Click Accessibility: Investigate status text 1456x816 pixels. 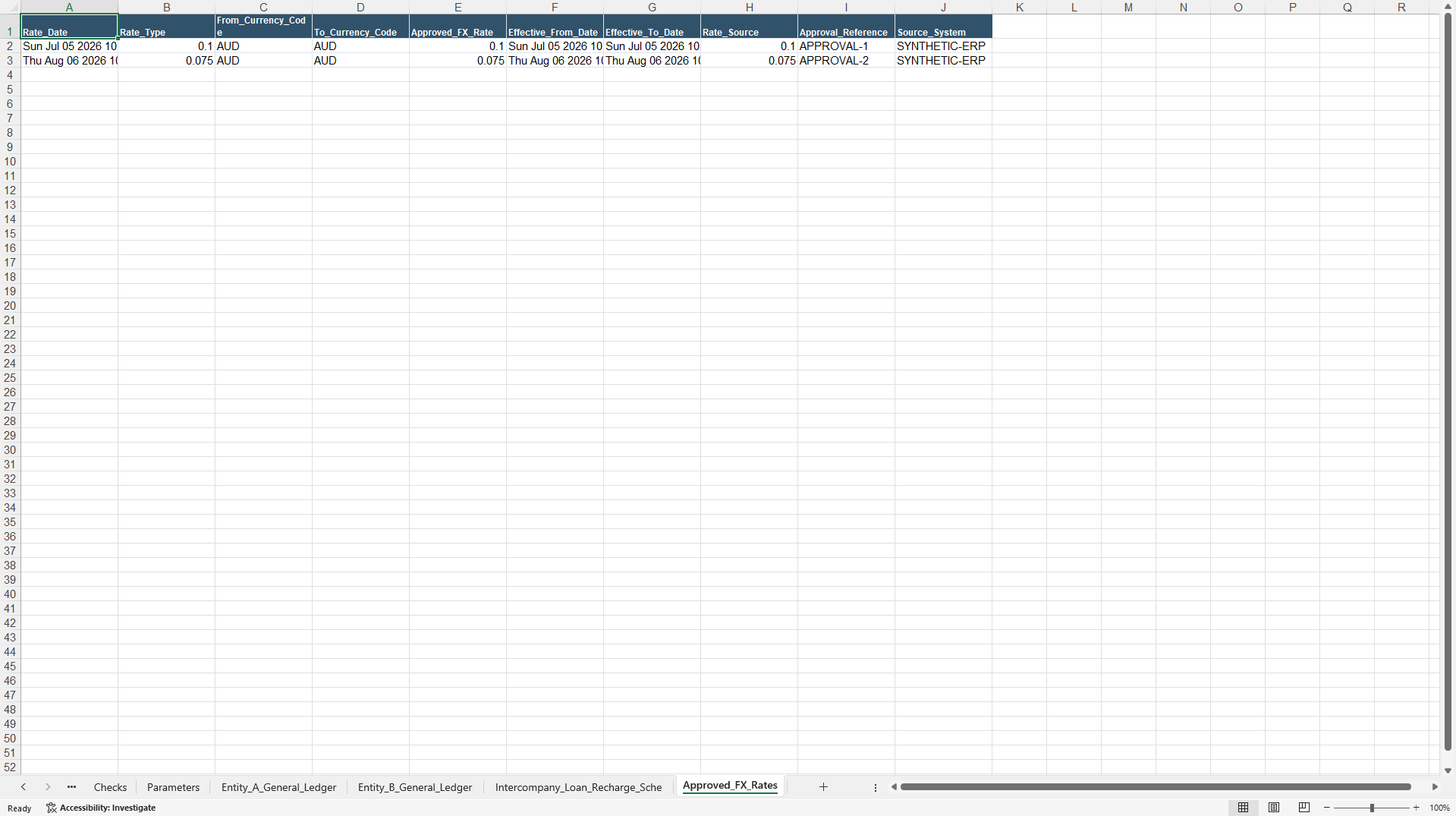(x=108, y=808)
